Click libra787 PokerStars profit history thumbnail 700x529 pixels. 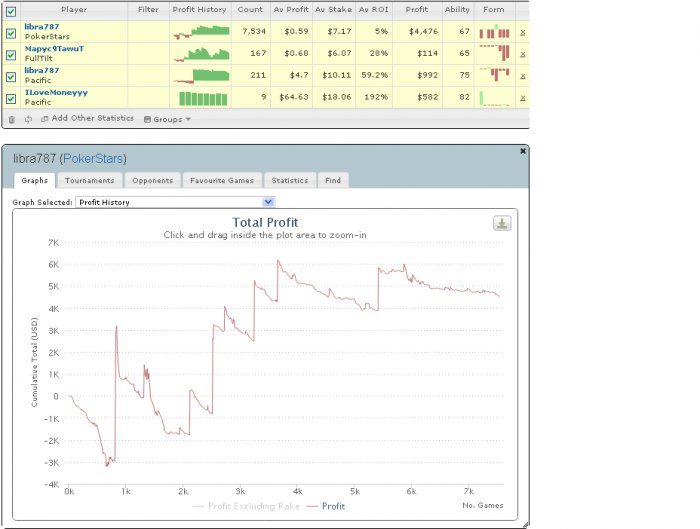tap(201, 32)
